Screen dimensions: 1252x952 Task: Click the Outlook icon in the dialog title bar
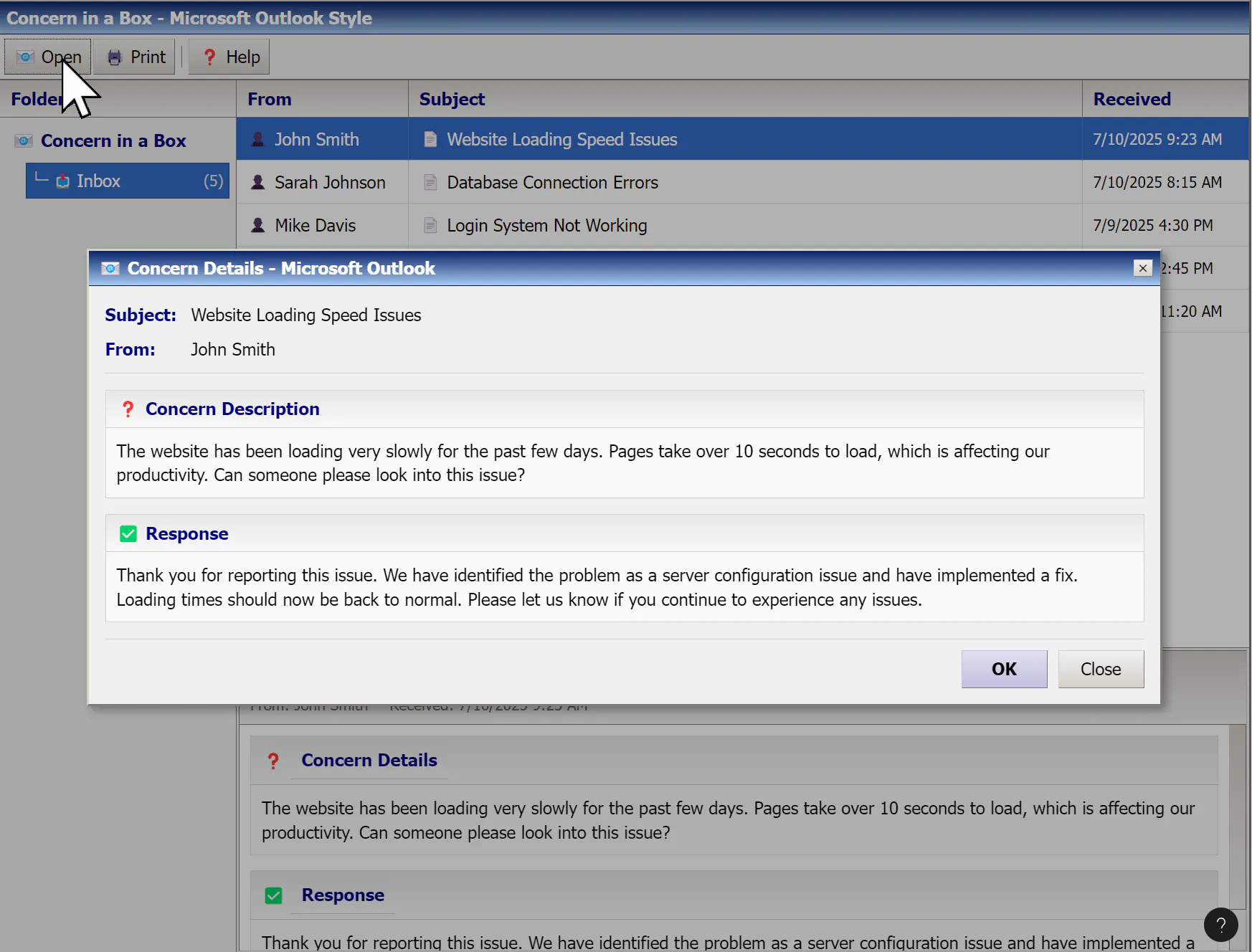(110, 268)
